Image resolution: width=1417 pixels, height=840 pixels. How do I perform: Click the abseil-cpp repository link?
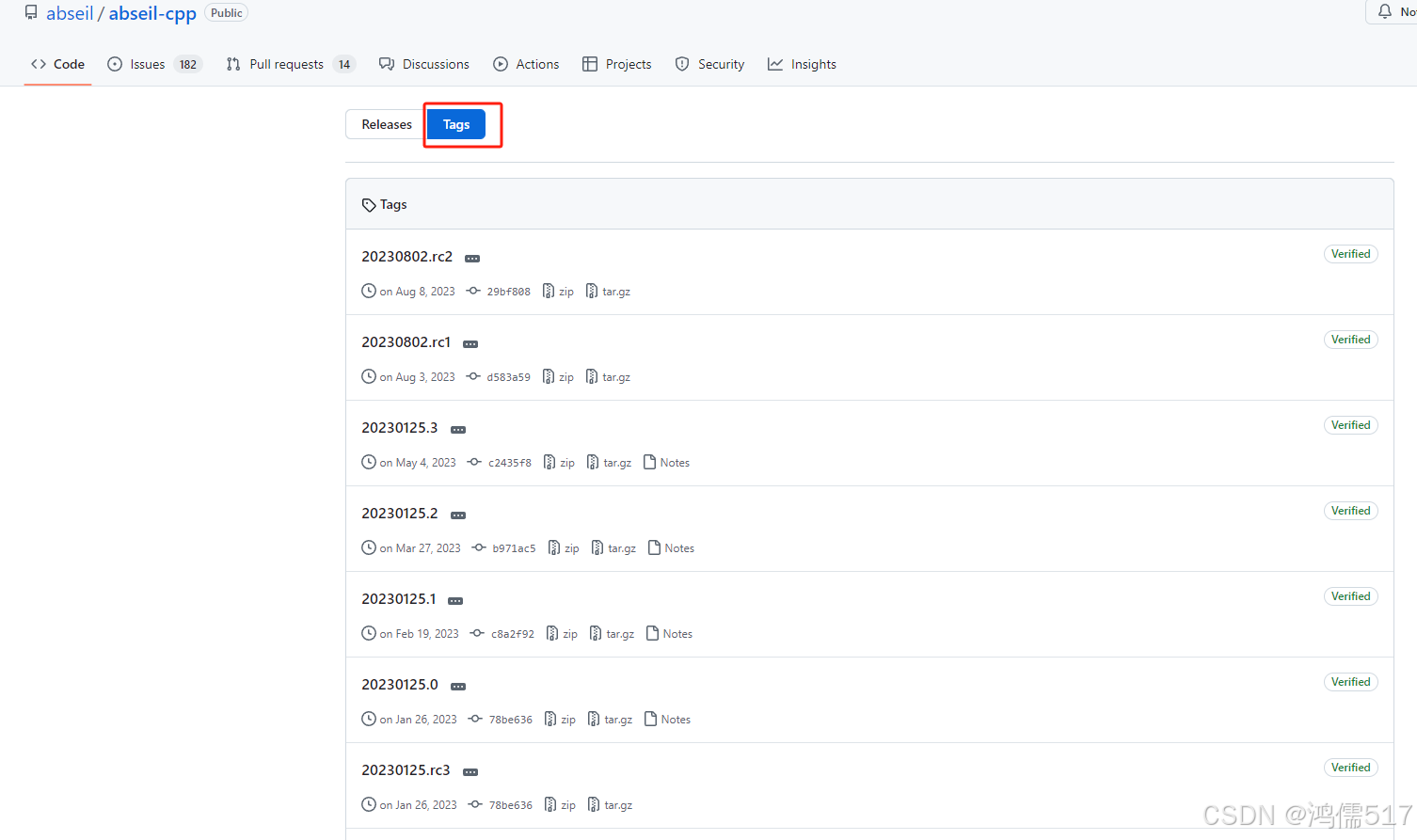click(152, 13)
